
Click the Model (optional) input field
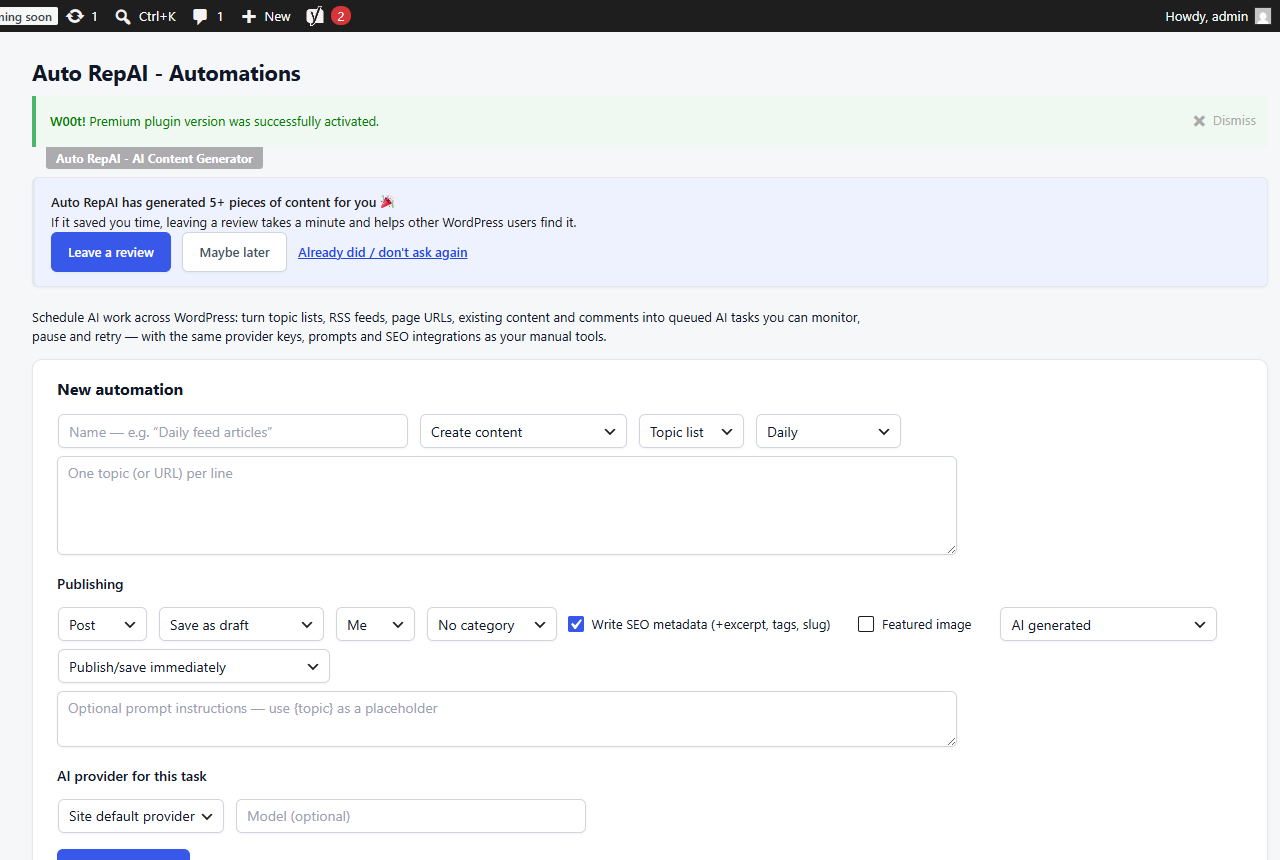click(x=411, y=816)
